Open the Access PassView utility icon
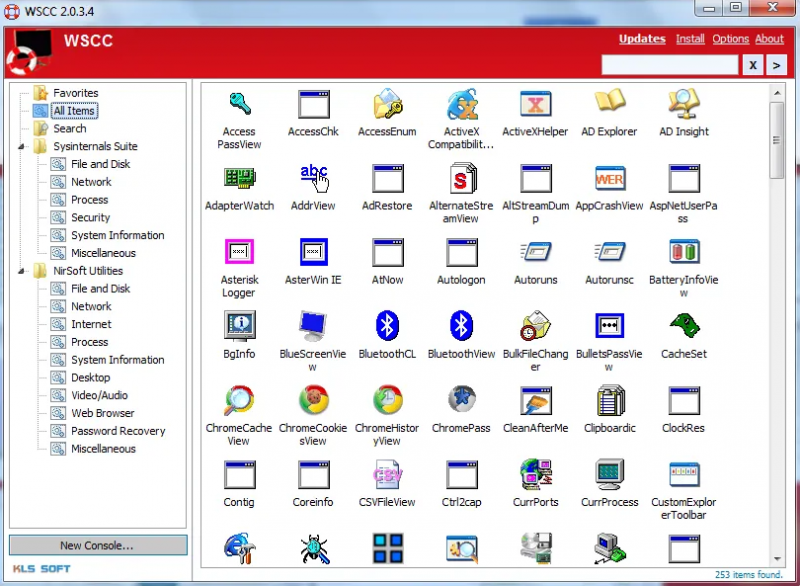The width and height of the screenshot is (800, 586). [238, 105]
